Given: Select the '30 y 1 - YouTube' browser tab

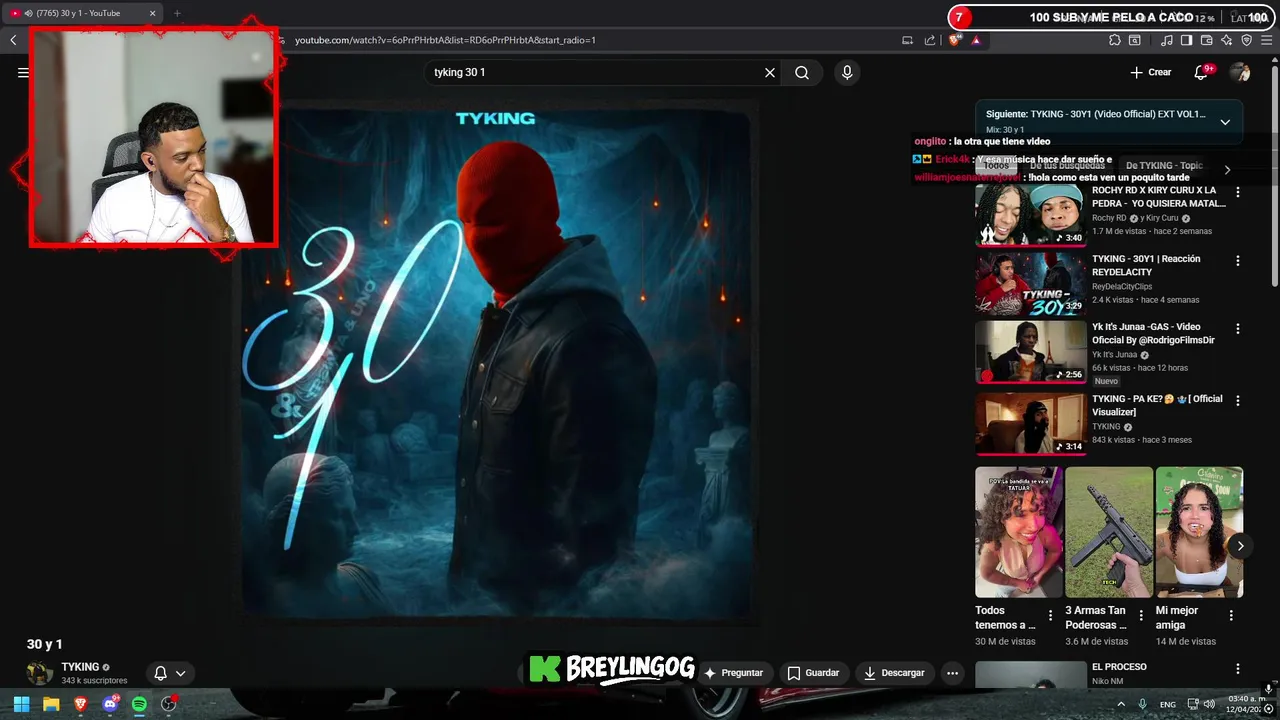Looking at the screenshot, I should (84, 13).
